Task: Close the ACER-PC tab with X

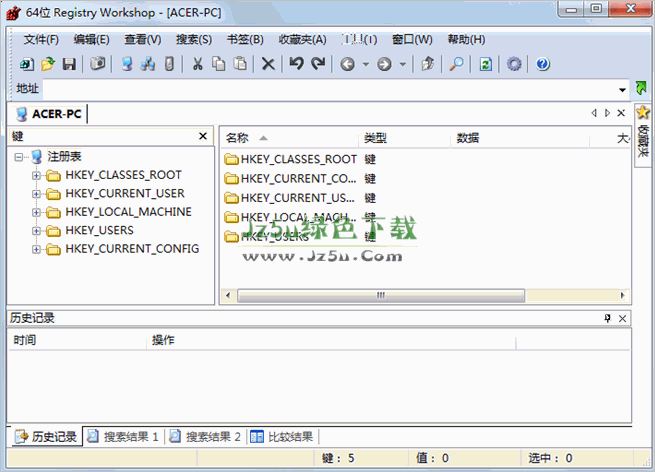Action: 621,113
